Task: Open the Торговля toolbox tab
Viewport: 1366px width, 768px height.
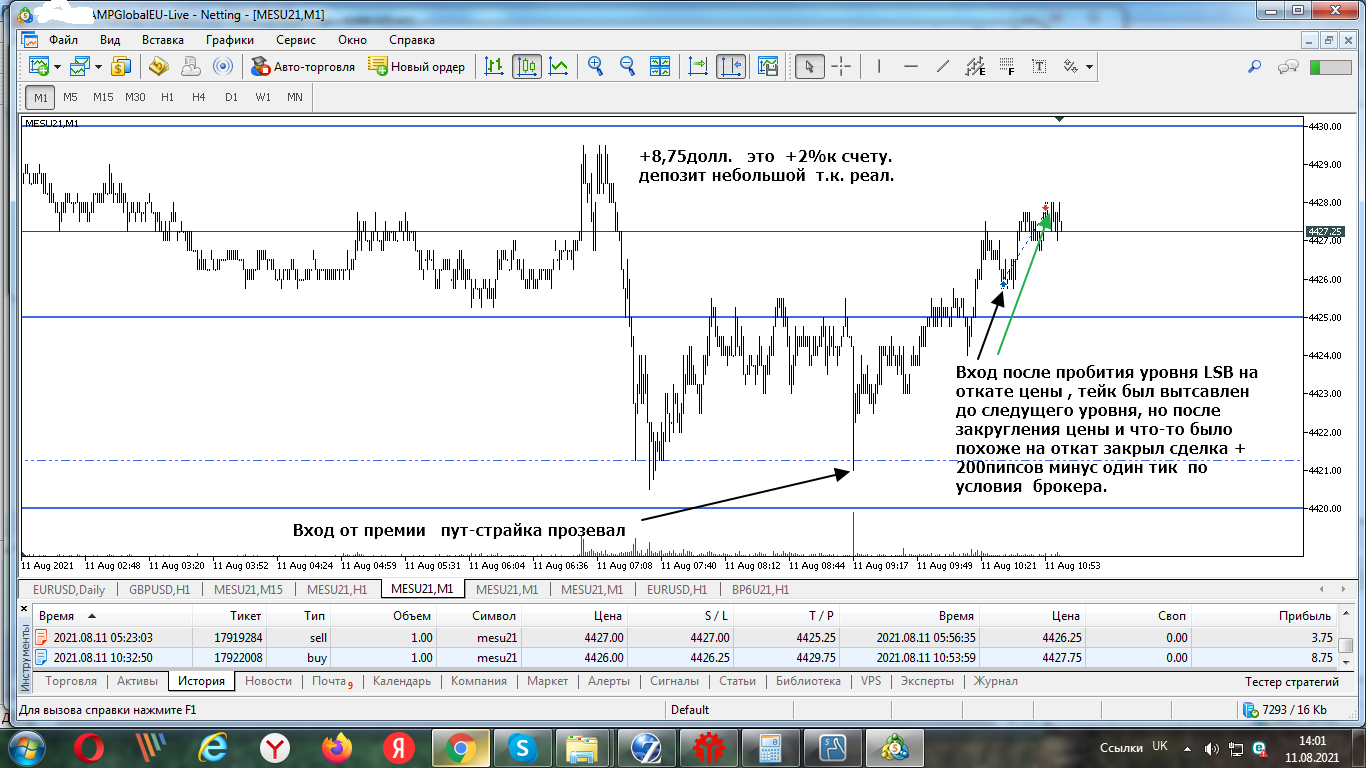Action: tap(72, 681)
